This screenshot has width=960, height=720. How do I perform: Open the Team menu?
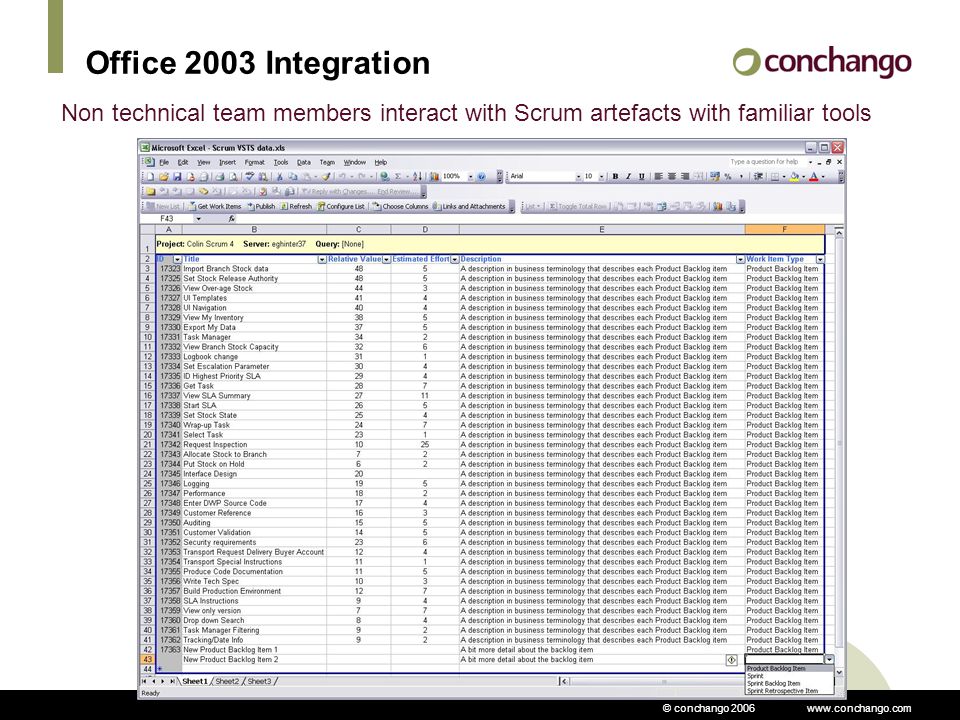(x=328, y=162)
